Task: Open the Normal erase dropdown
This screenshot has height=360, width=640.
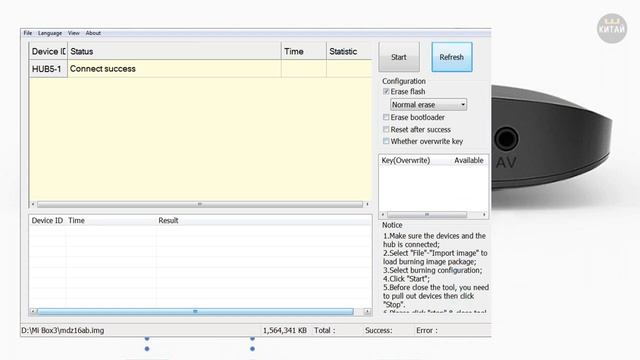Action: tap(429, 105)
